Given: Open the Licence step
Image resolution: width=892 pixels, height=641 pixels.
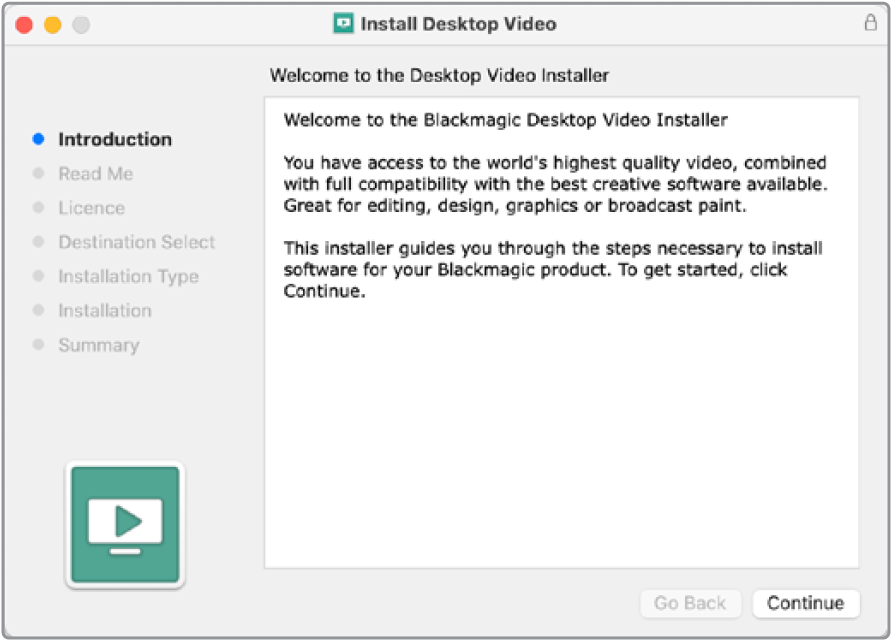Looking at the screenshot, I should 91,208.
